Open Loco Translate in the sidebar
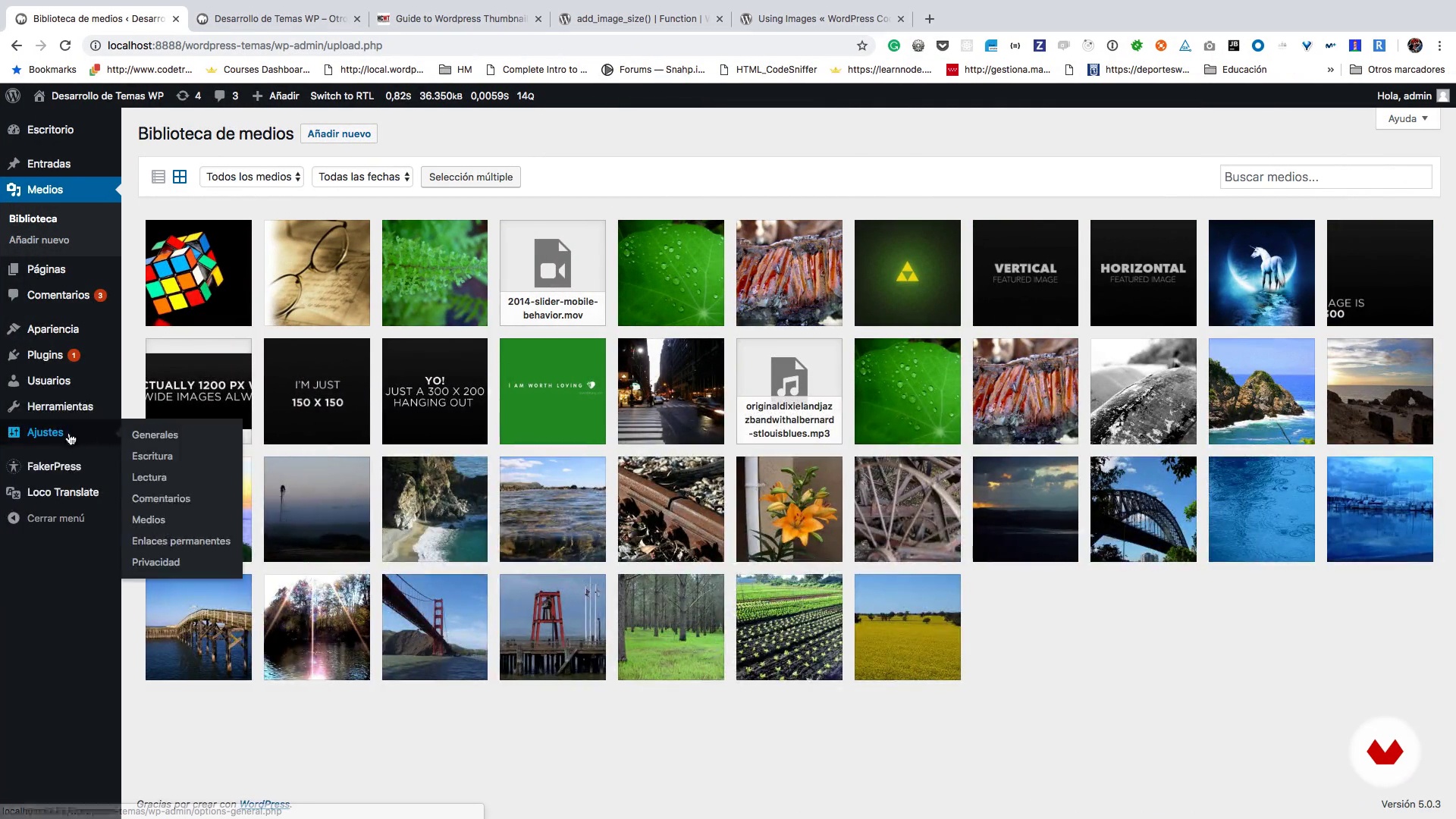This screenshot has height=819, width=1456. click(61, 492)
